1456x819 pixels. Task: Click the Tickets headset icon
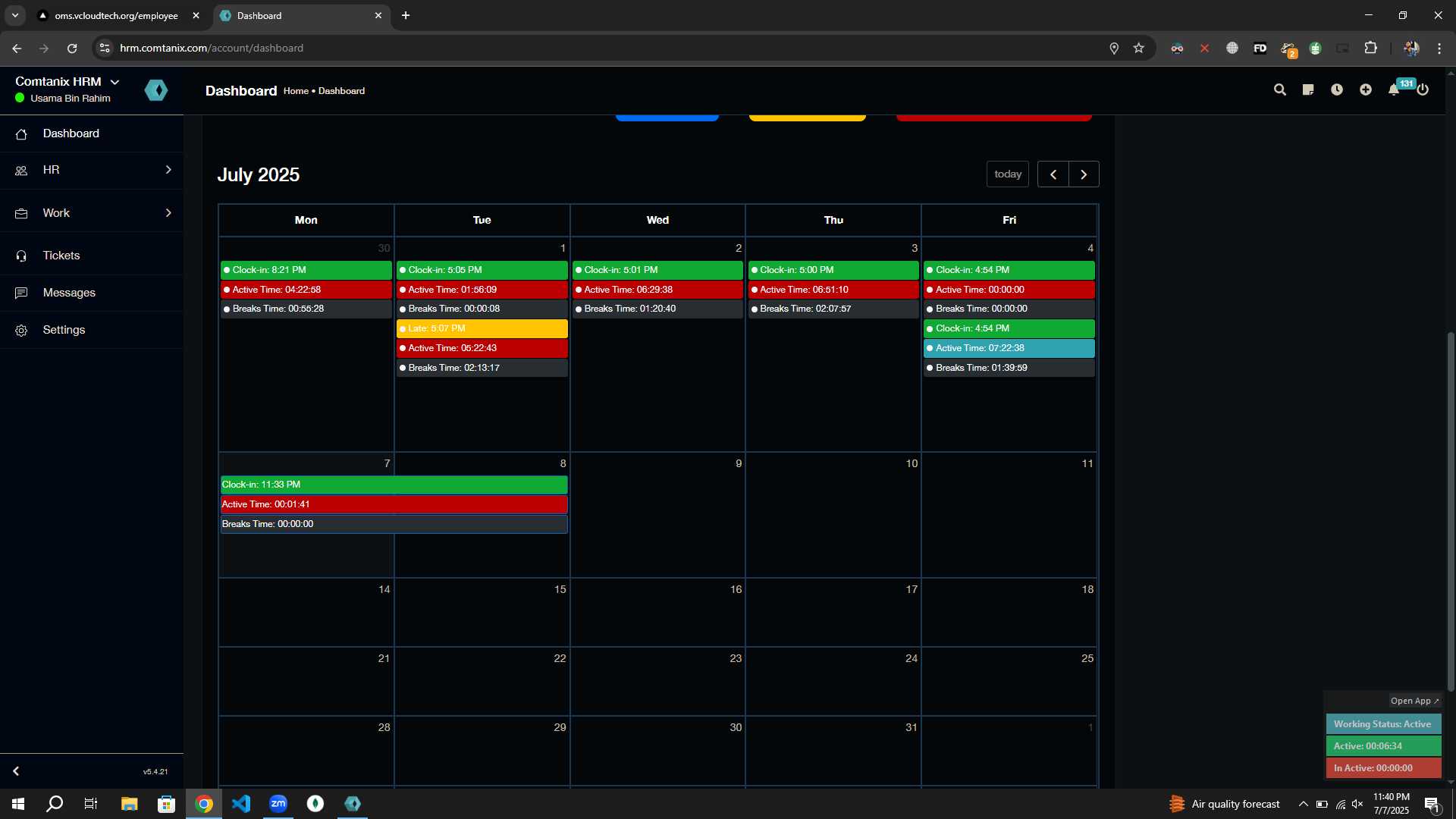[21, 256]
